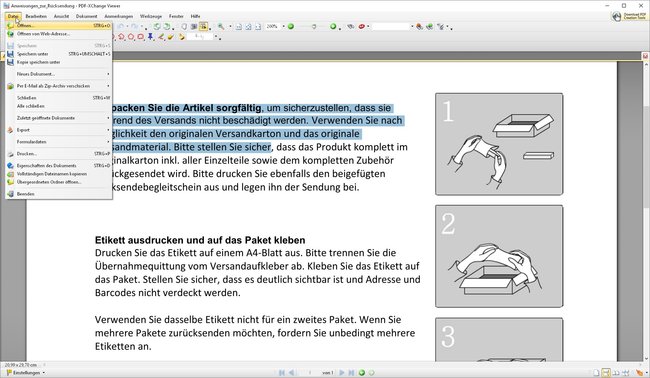Screen dimensions: 650x378
Task: Click the actual size page icon
Action: [x=239, y=27]
